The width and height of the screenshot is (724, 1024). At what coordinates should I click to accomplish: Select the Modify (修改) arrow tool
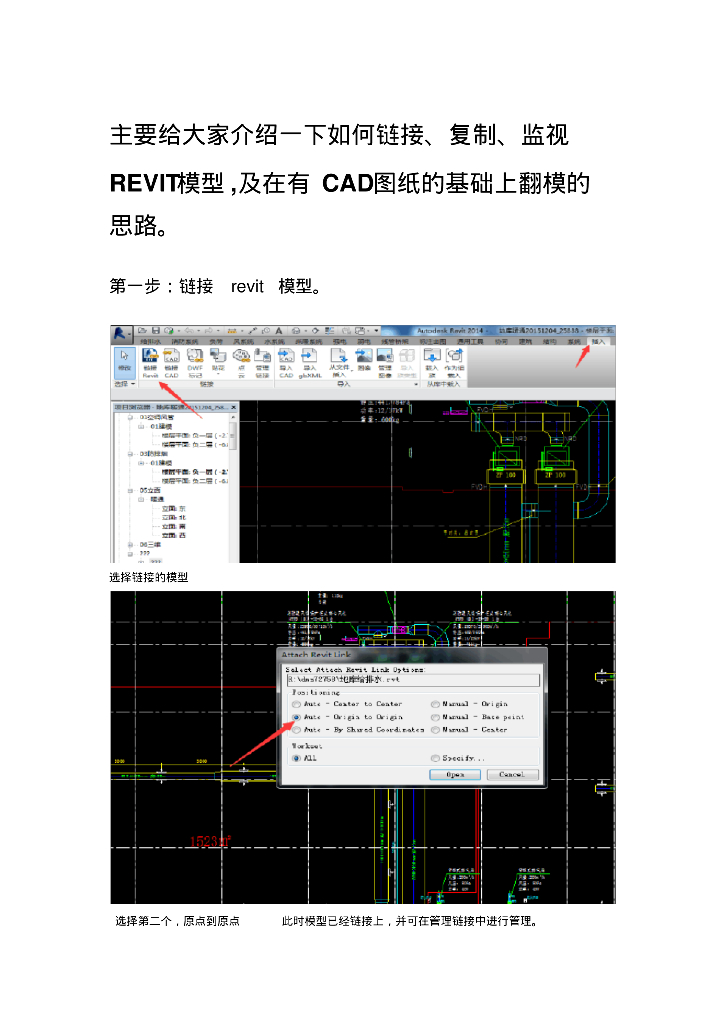tap(124, 361)
